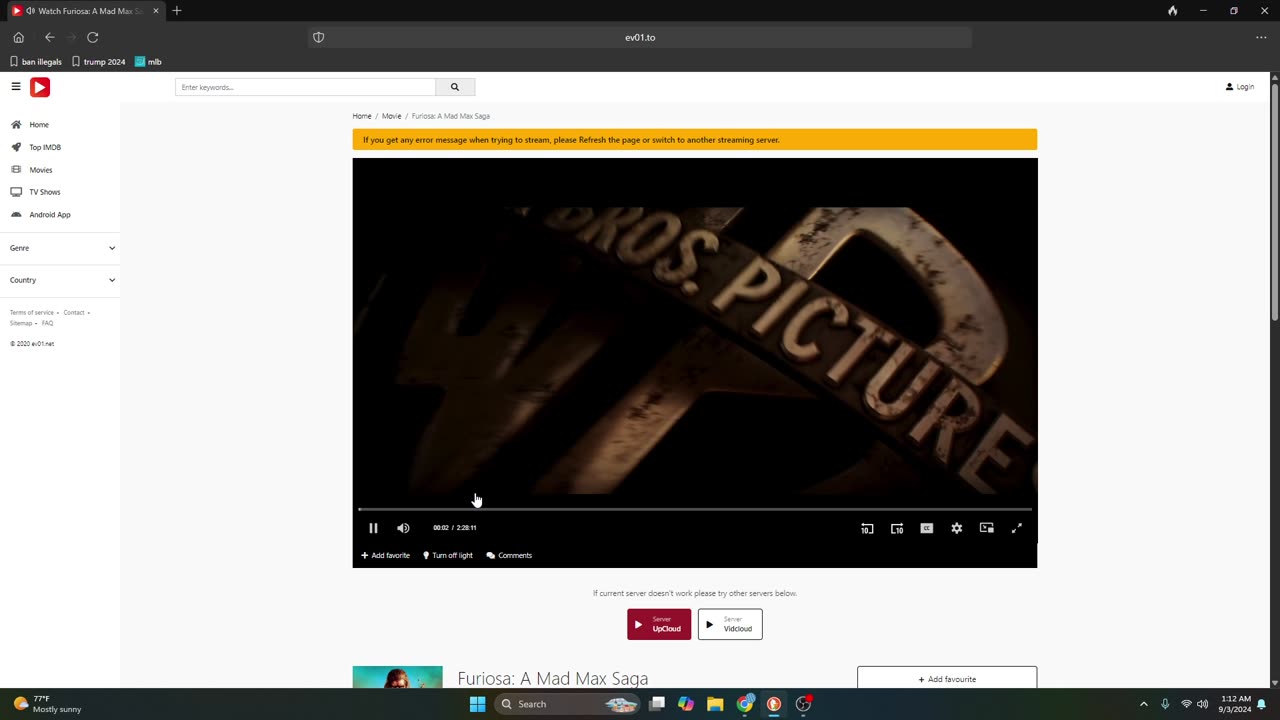The height and width of the screenshot is (720, 1280).
Task: Open the Sitemap footer link
Action: (x=21, y=323)
